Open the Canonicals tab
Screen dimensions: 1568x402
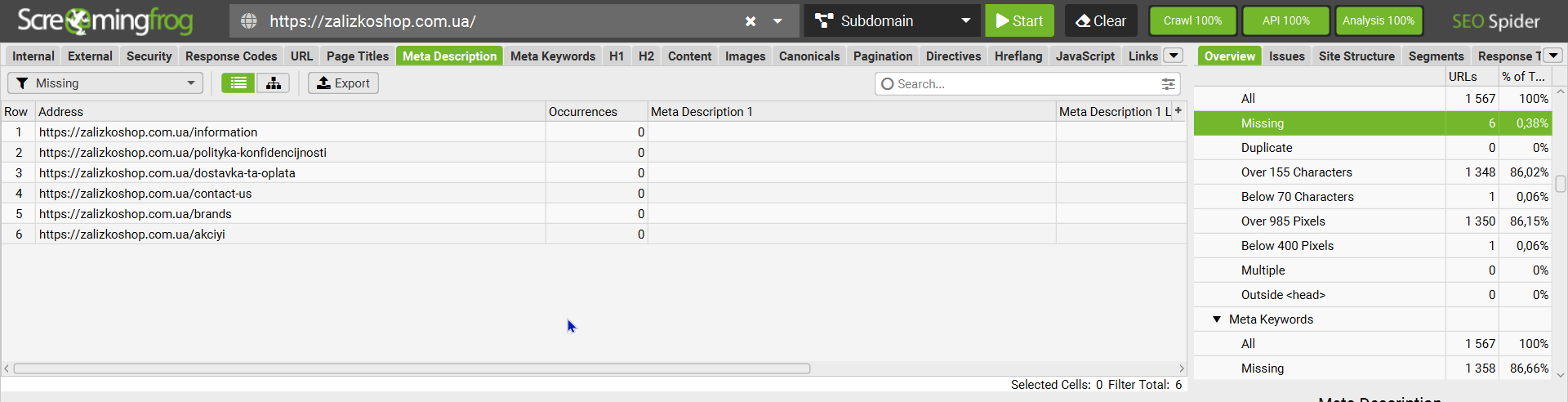[809, 56]
